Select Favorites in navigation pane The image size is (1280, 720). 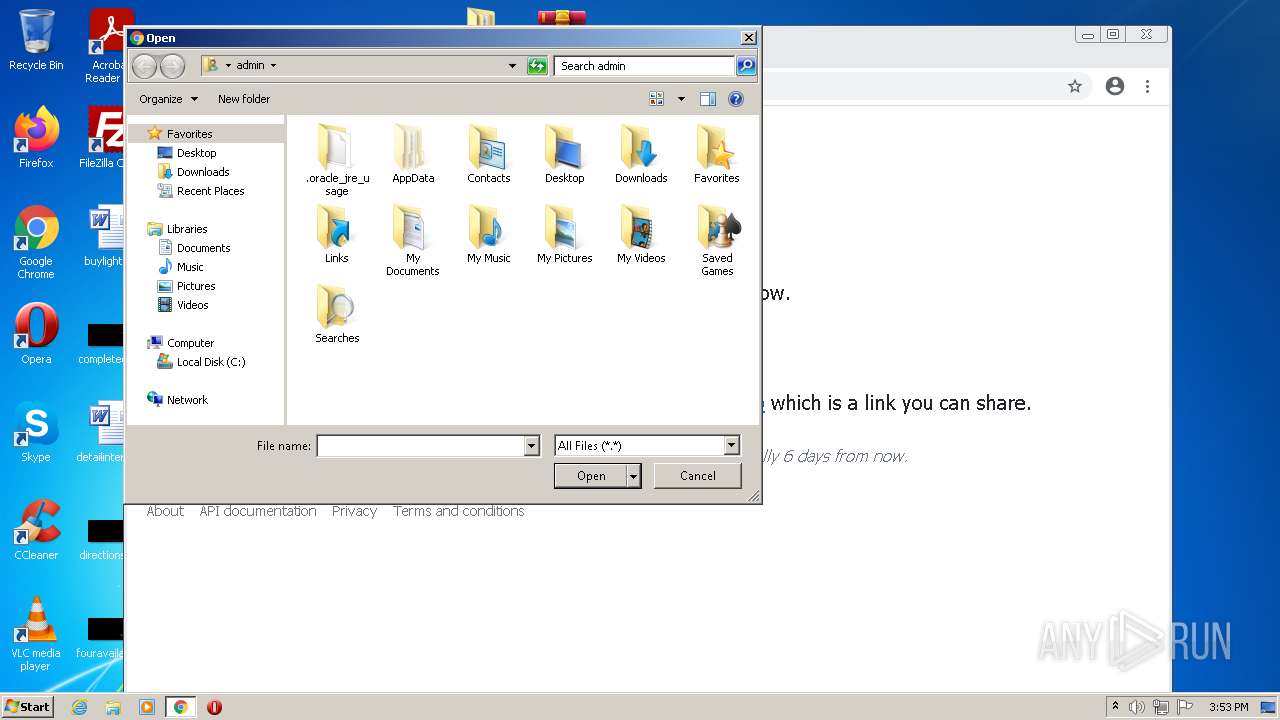189,134
